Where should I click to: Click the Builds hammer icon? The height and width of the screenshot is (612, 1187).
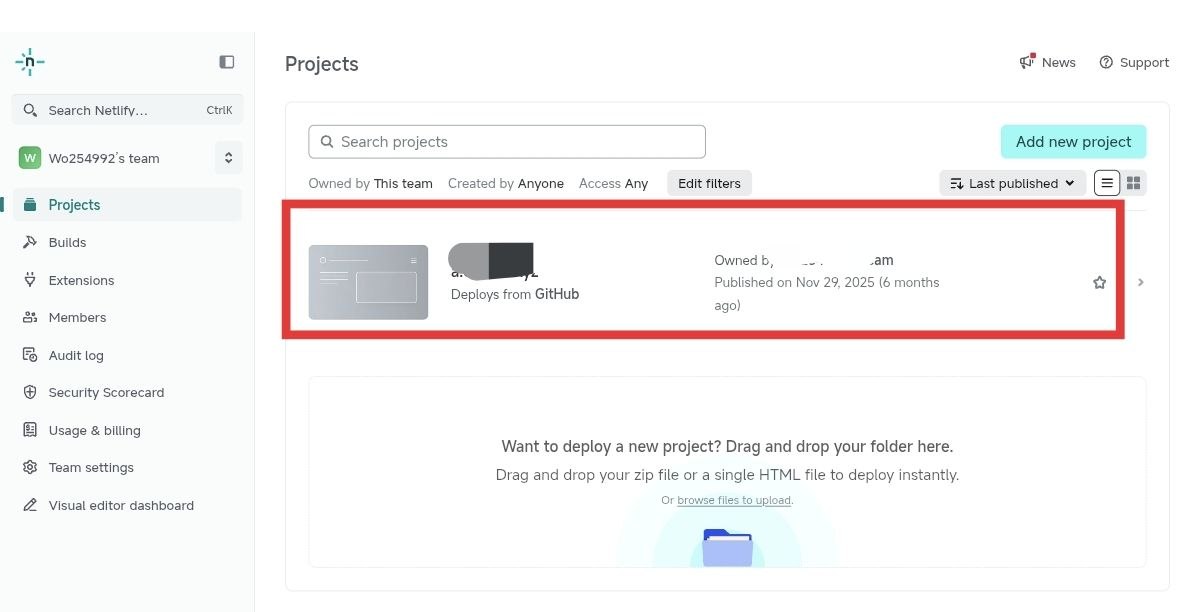click(30, 242)
